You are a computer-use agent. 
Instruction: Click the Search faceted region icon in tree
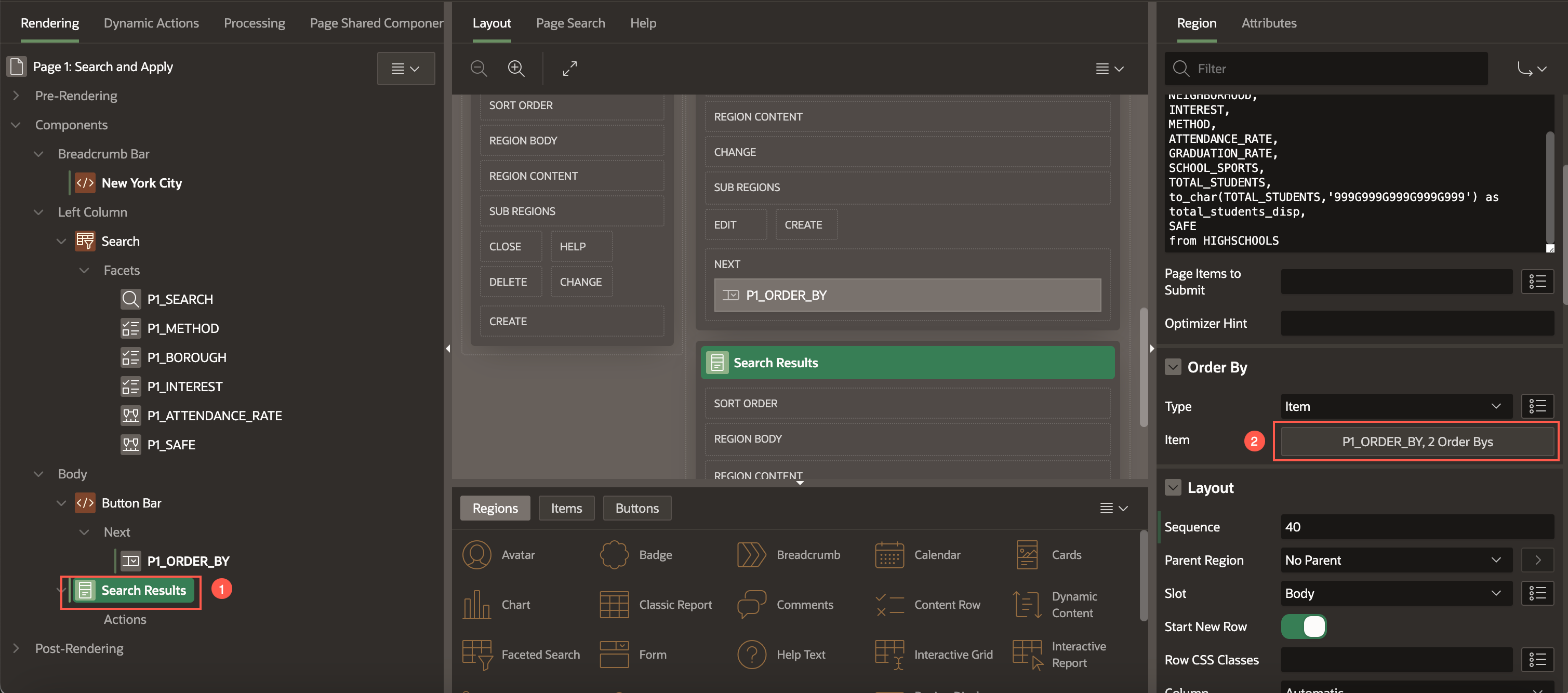click(85, 241)
